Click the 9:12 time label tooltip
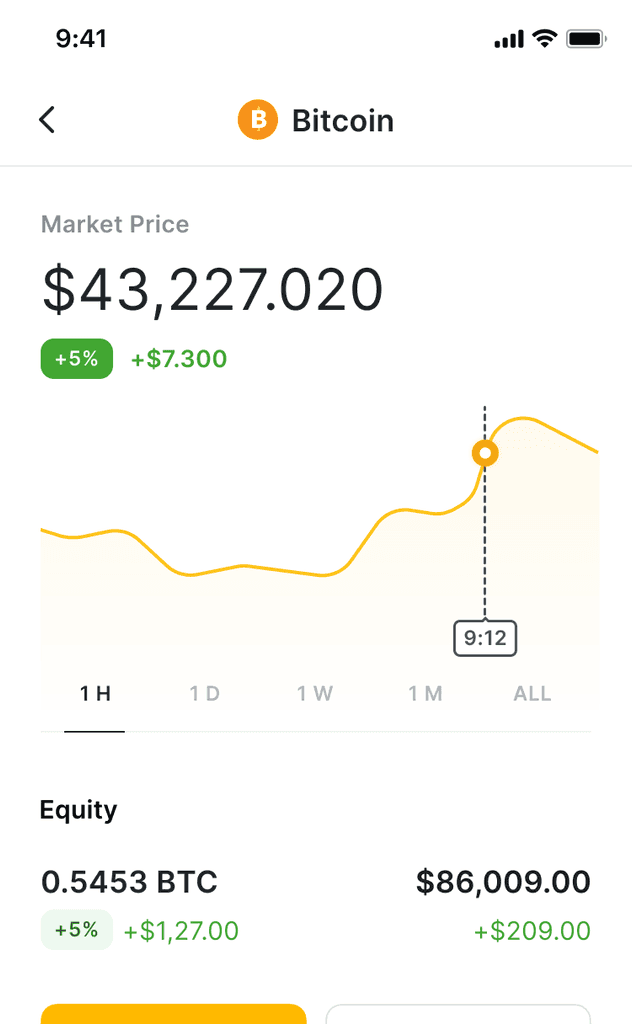 point(485,638)
